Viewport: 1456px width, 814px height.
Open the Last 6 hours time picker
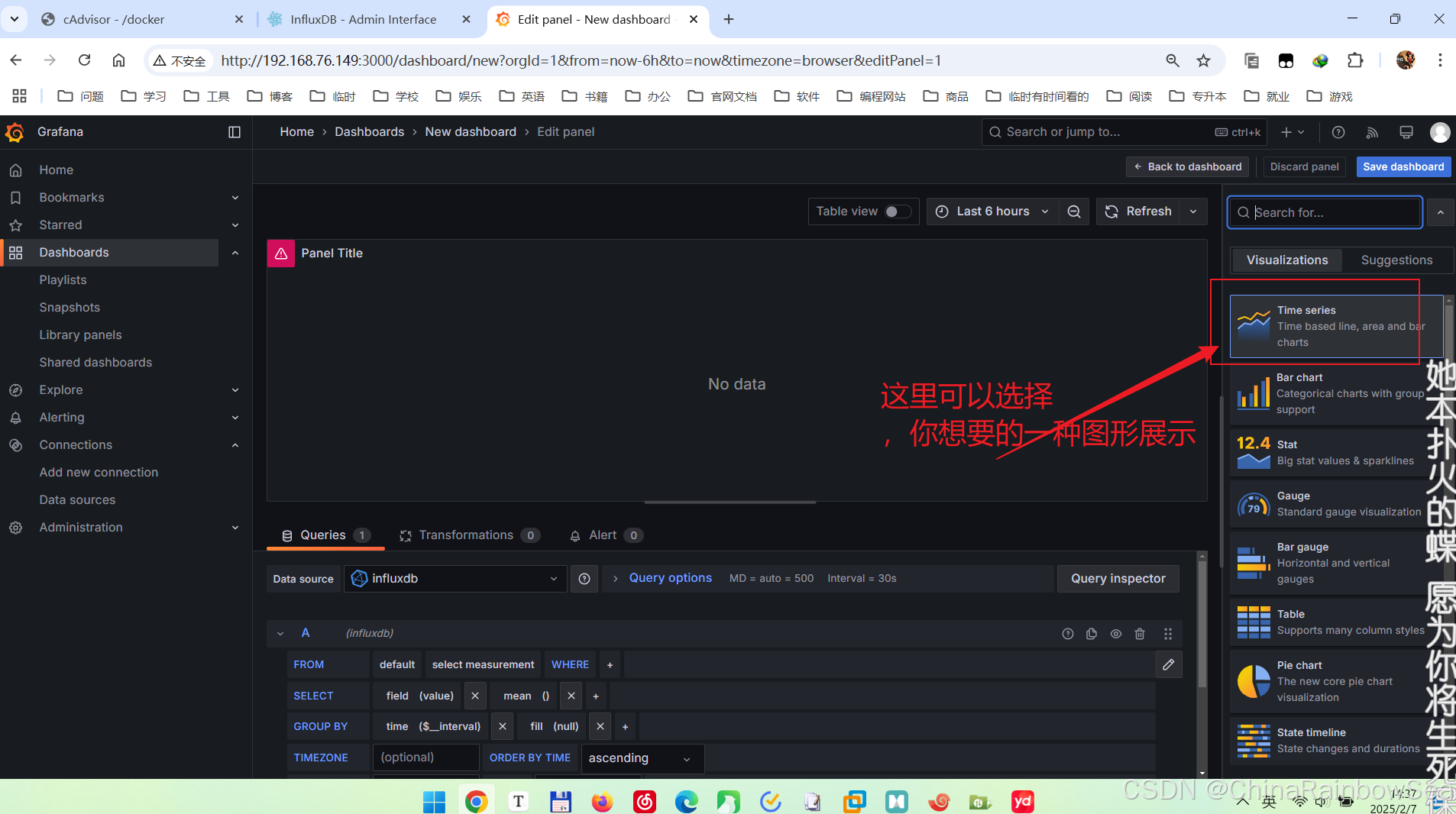[x=992, y=212]
